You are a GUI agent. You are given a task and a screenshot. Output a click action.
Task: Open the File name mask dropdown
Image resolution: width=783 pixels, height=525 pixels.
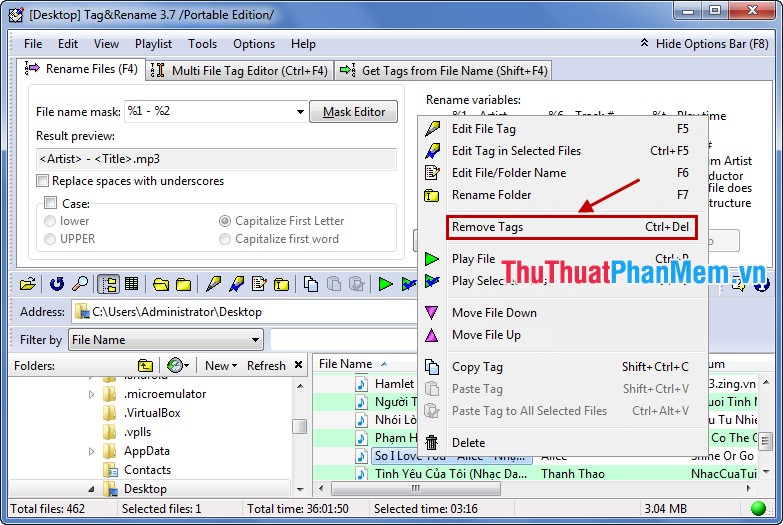300,111
